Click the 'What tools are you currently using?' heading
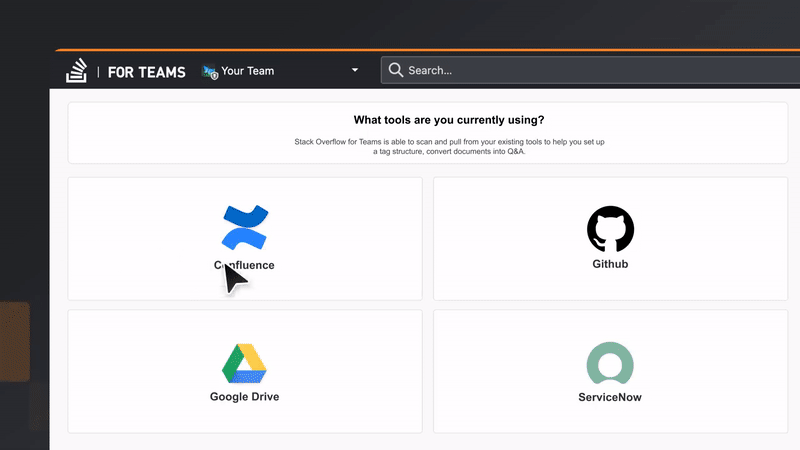800x450 pixels. 449,120
